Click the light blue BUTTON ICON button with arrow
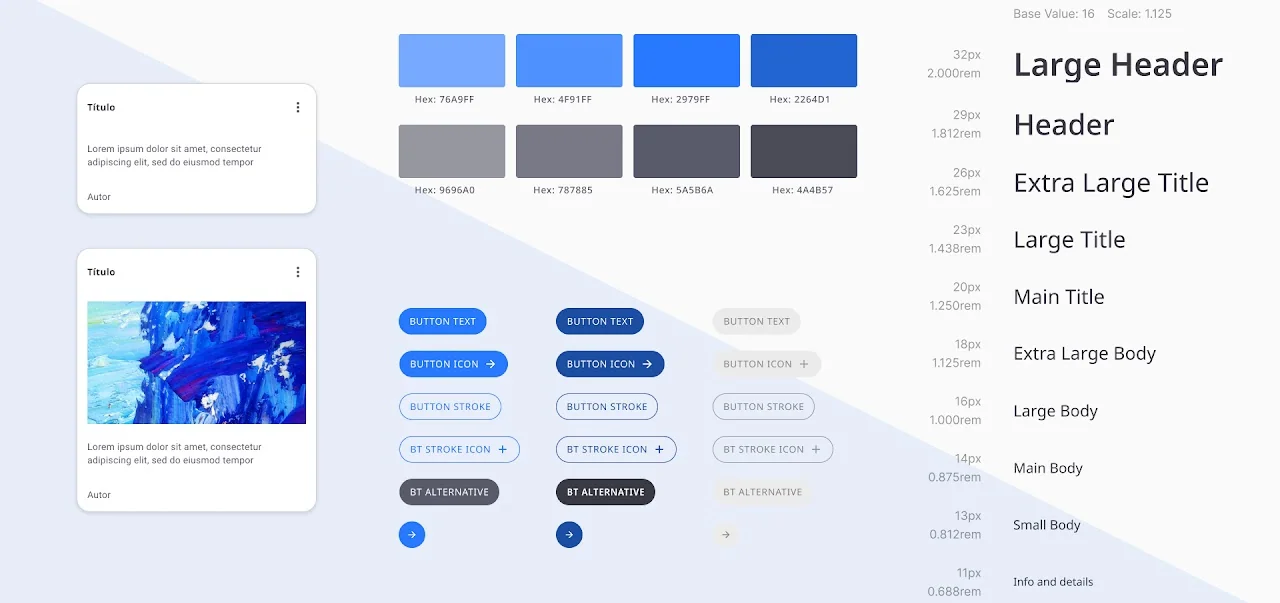1280x603 pixels. tap(453, 364)
